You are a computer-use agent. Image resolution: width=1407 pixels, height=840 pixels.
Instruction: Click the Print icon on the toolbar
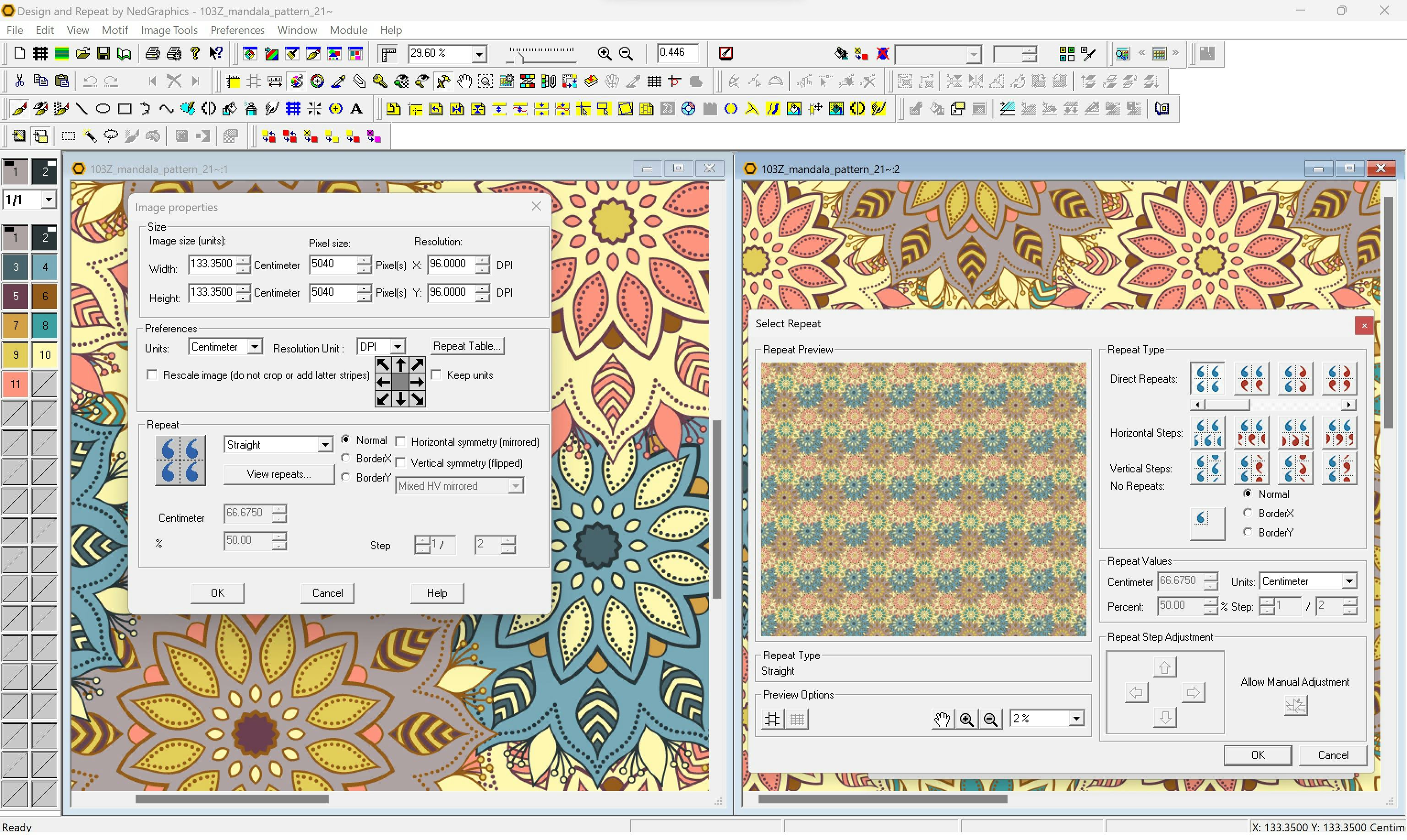tap(153, 53)
